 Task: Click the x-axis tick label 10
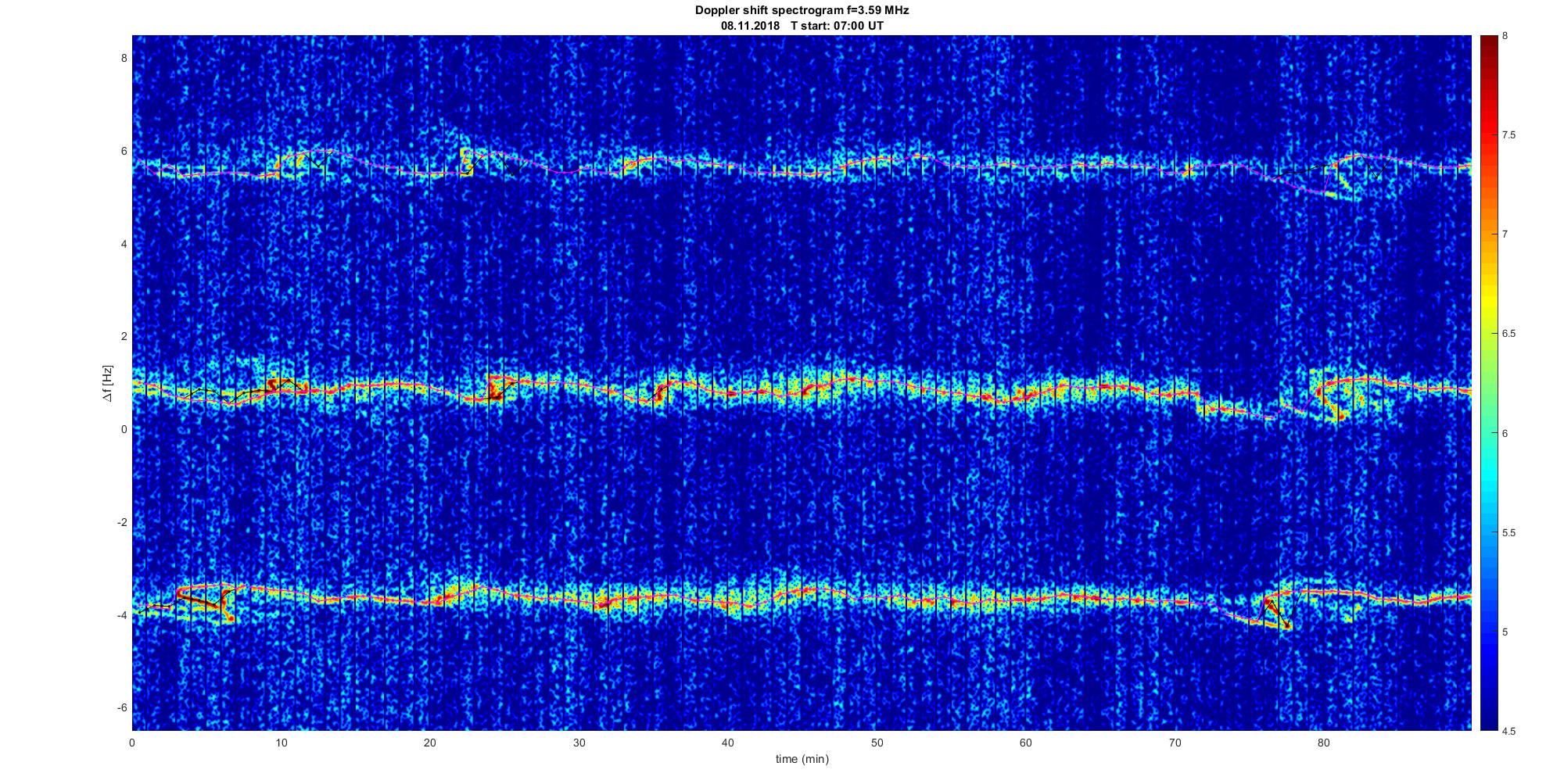281,742
